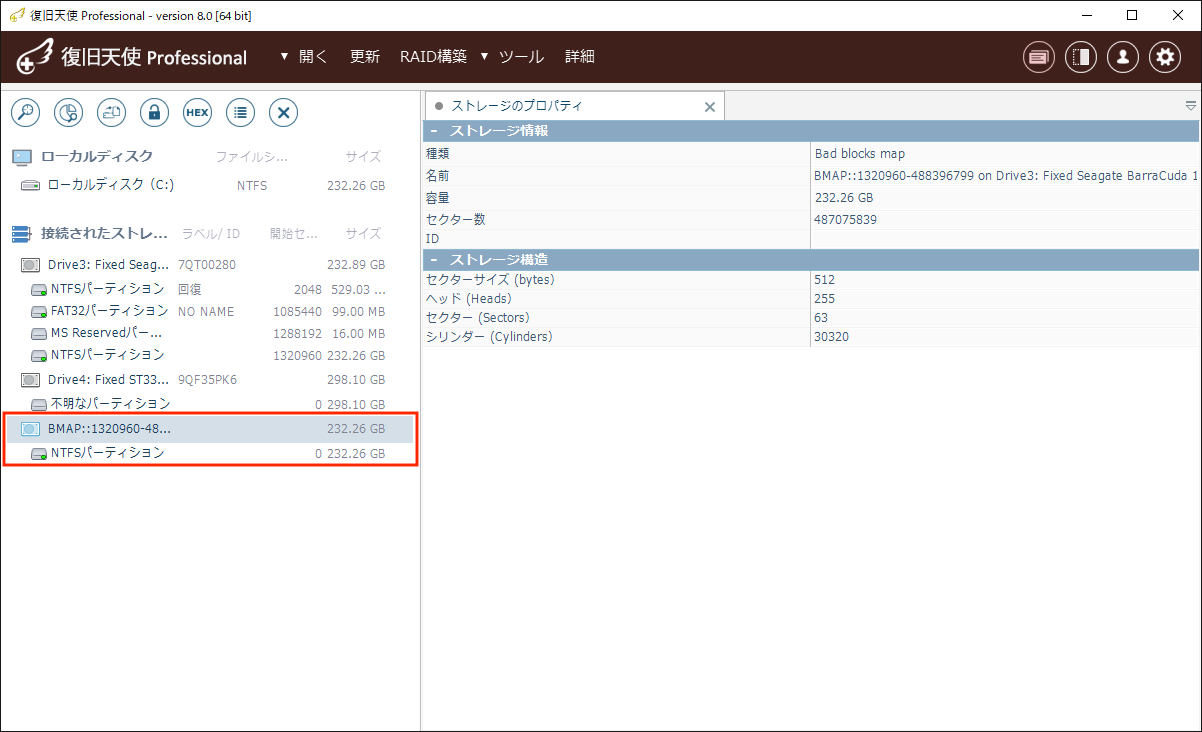Open the user account icon

pyautogui.click(x=1123, y=57)
